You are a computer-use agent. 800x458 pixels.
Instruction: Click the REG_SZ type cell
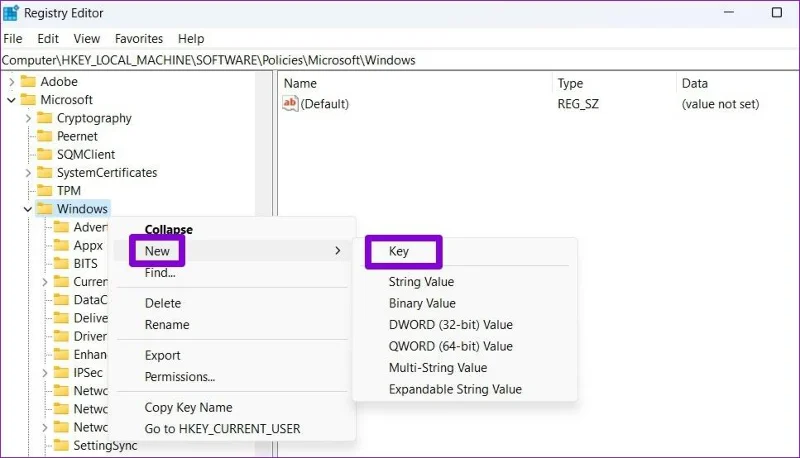coord(578,104)
